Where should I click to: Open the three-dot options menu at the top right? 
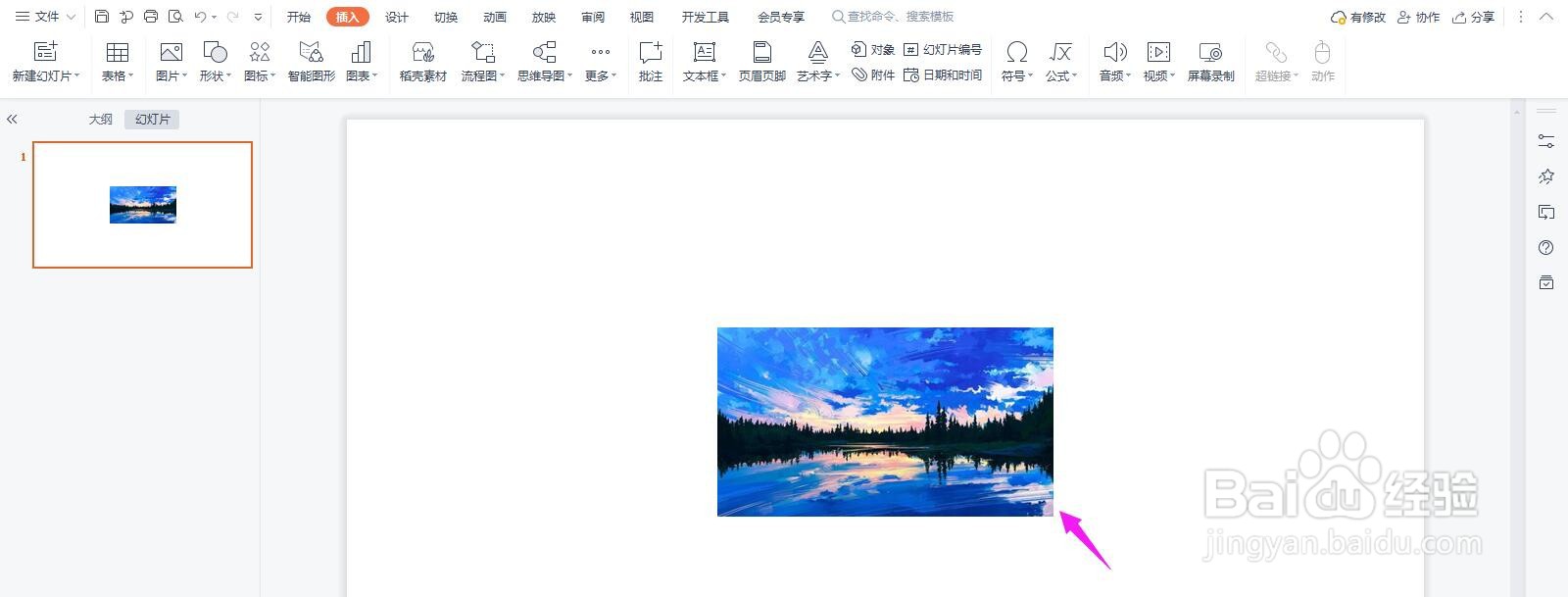click(1521, 17)
